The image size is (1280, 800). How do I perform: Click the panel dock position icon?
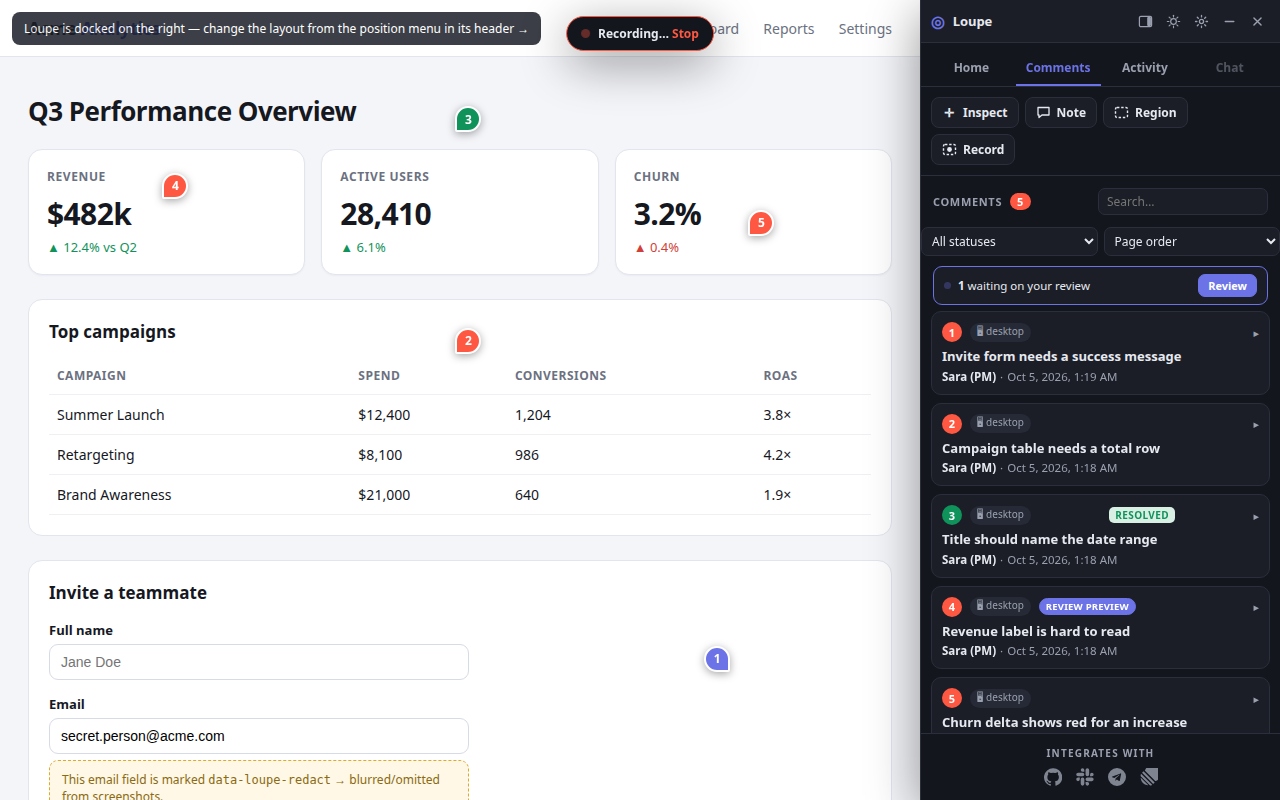(1145, 21)
